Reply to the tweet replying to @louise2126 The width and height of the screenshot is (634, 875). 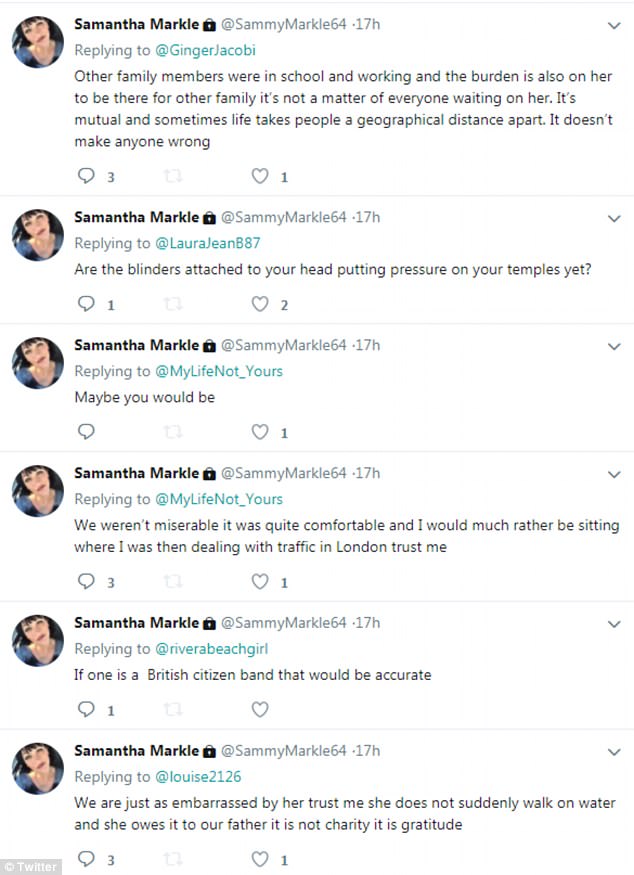[86, 858]
